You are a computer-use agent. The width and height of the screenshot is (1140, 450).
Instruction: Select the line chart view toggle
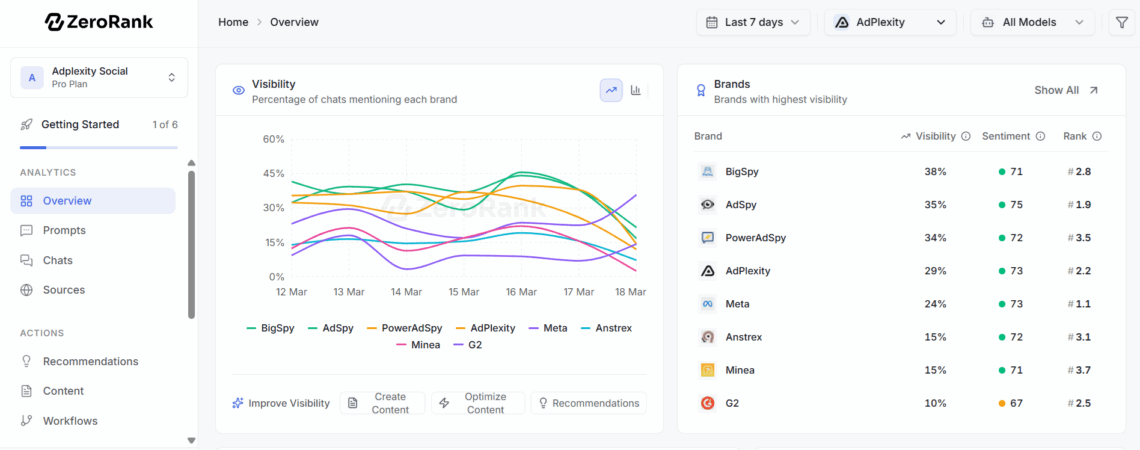pos(611,90)
